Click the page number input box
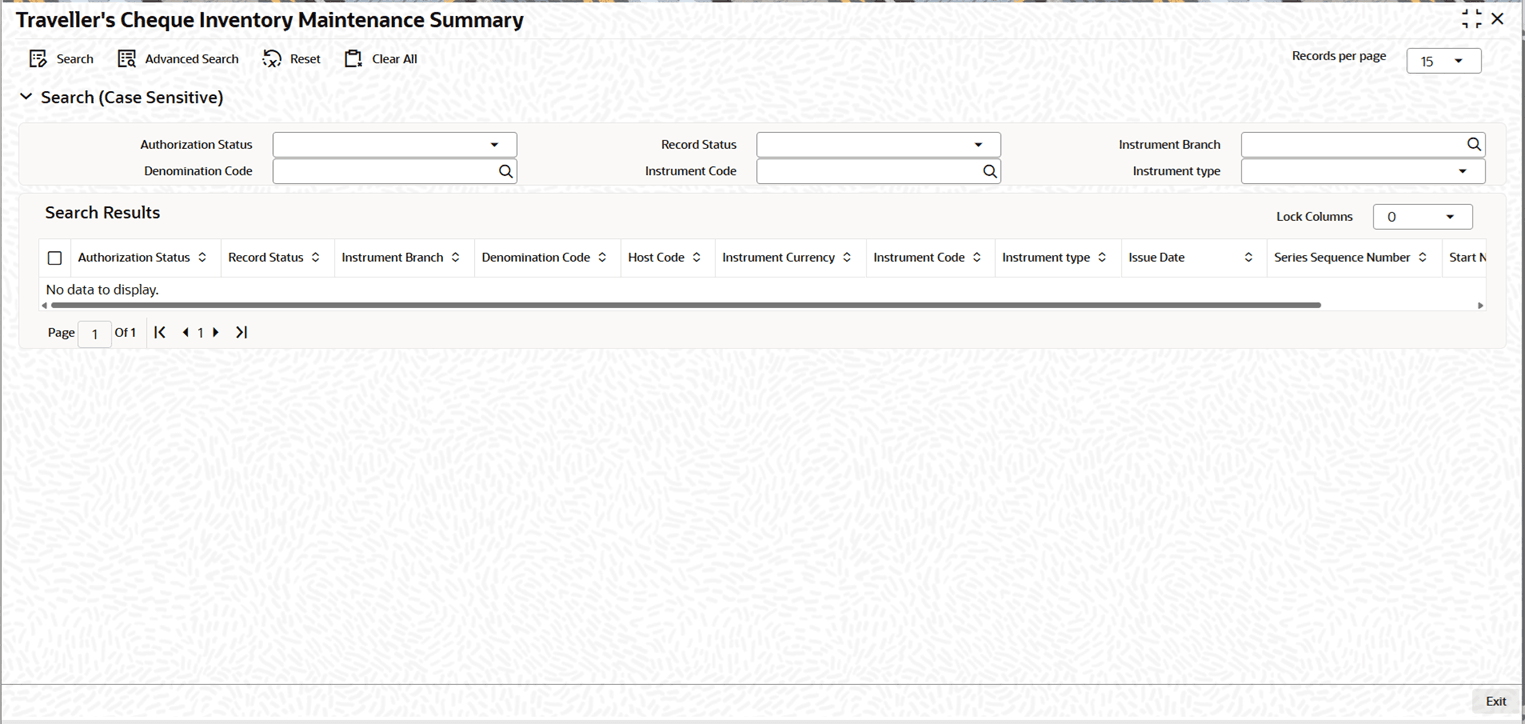Screen dimensions: 1525x724 coord(95,334)
